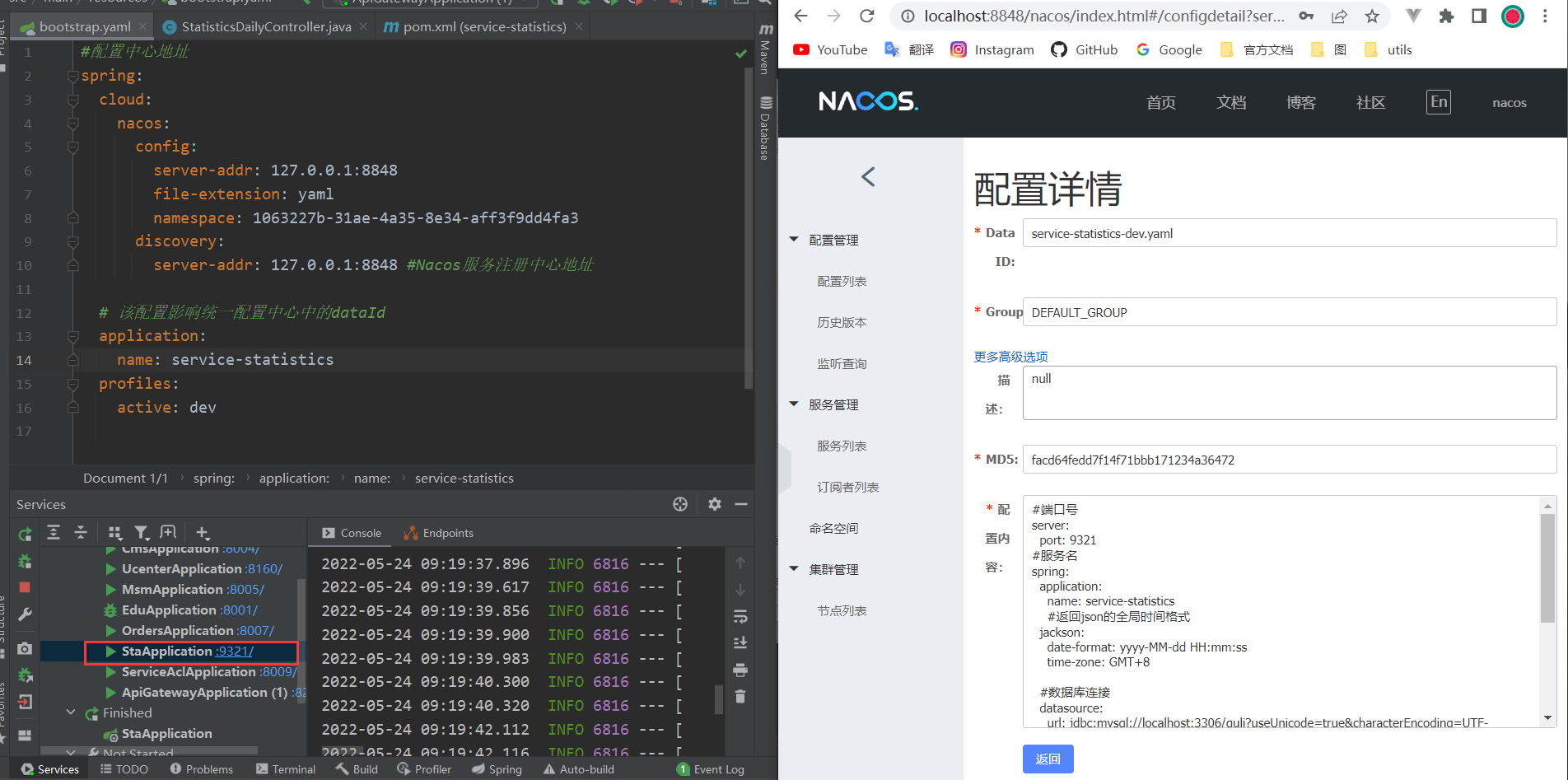Open the Event Log
This screenshot has width=1568, height=780.
[711, 769]
